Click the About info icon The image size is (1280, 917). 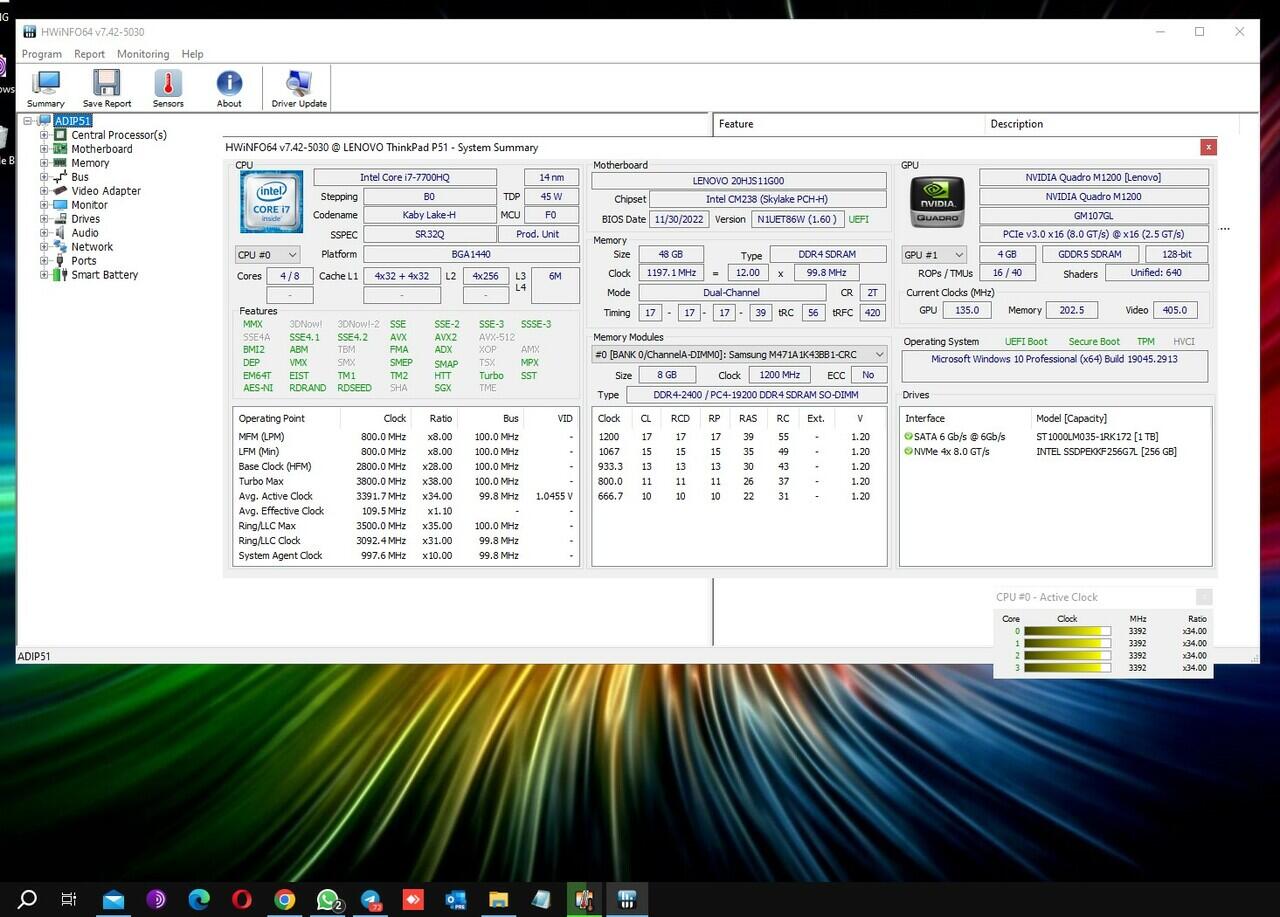[x=229, y=88]
